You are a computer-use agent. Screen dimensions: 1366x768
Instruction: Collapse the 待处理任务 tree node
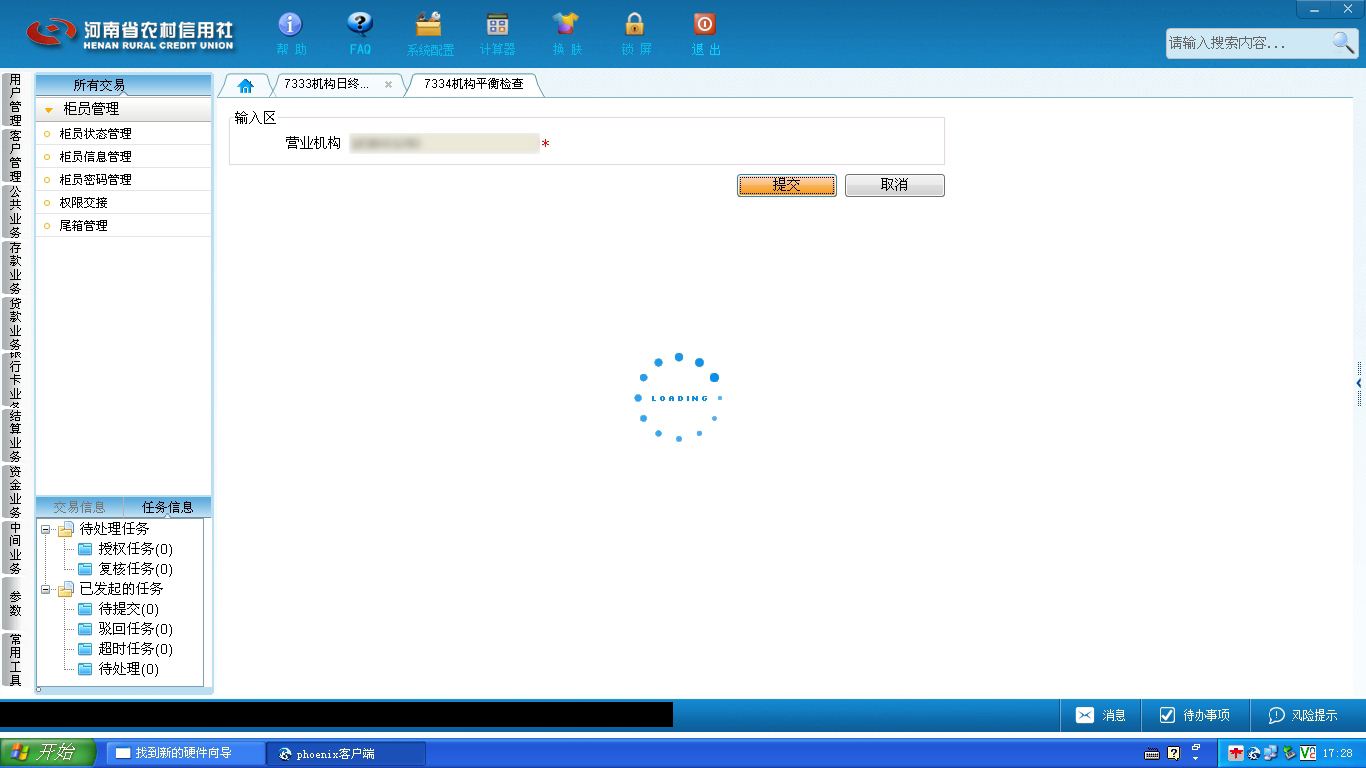pyautogui.click(x=46, y=529)
